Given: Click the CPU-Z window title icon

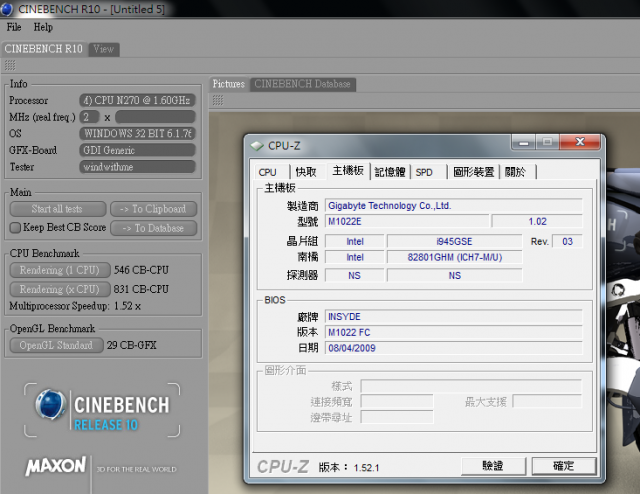Looking at the screenshot, I should pyautogui.click(x=257, y=146).
